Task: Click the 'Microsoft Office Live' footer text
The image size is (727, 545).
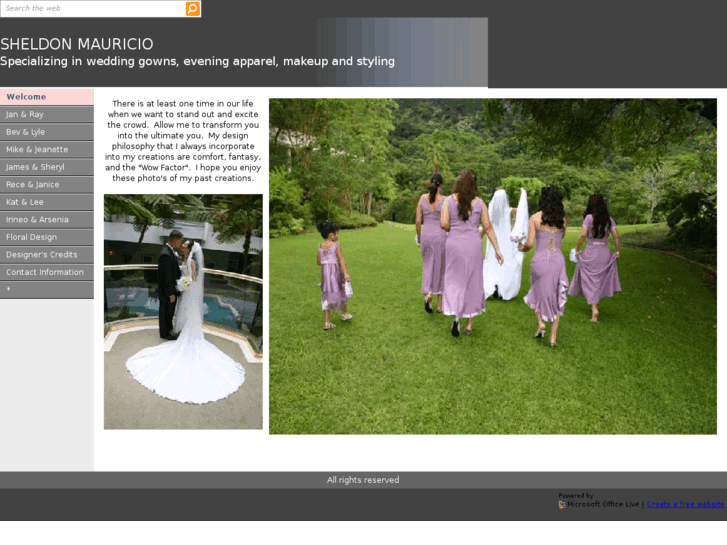Action: pyautogui.click(x=603, y=504)
